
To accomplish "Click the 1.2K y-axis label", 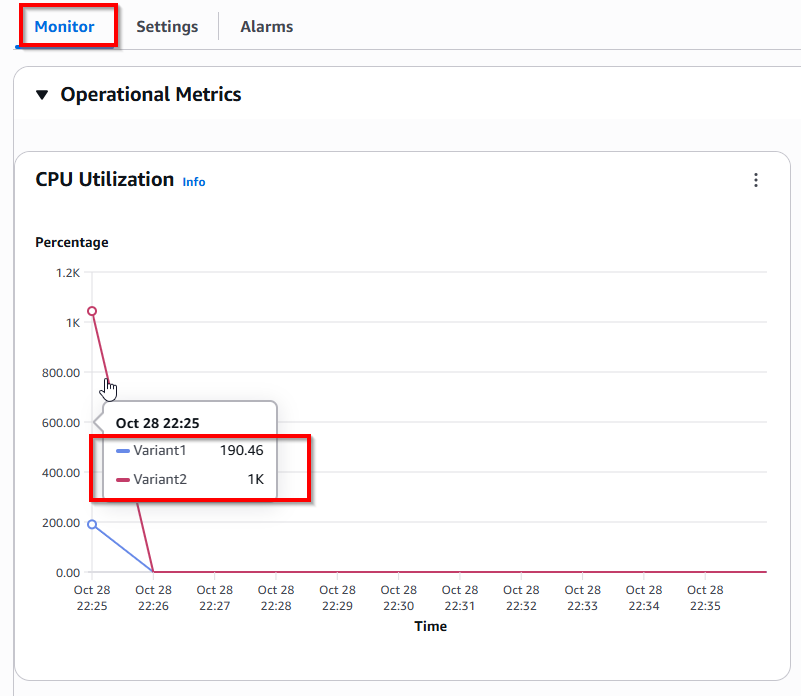I will pos(67,273).
